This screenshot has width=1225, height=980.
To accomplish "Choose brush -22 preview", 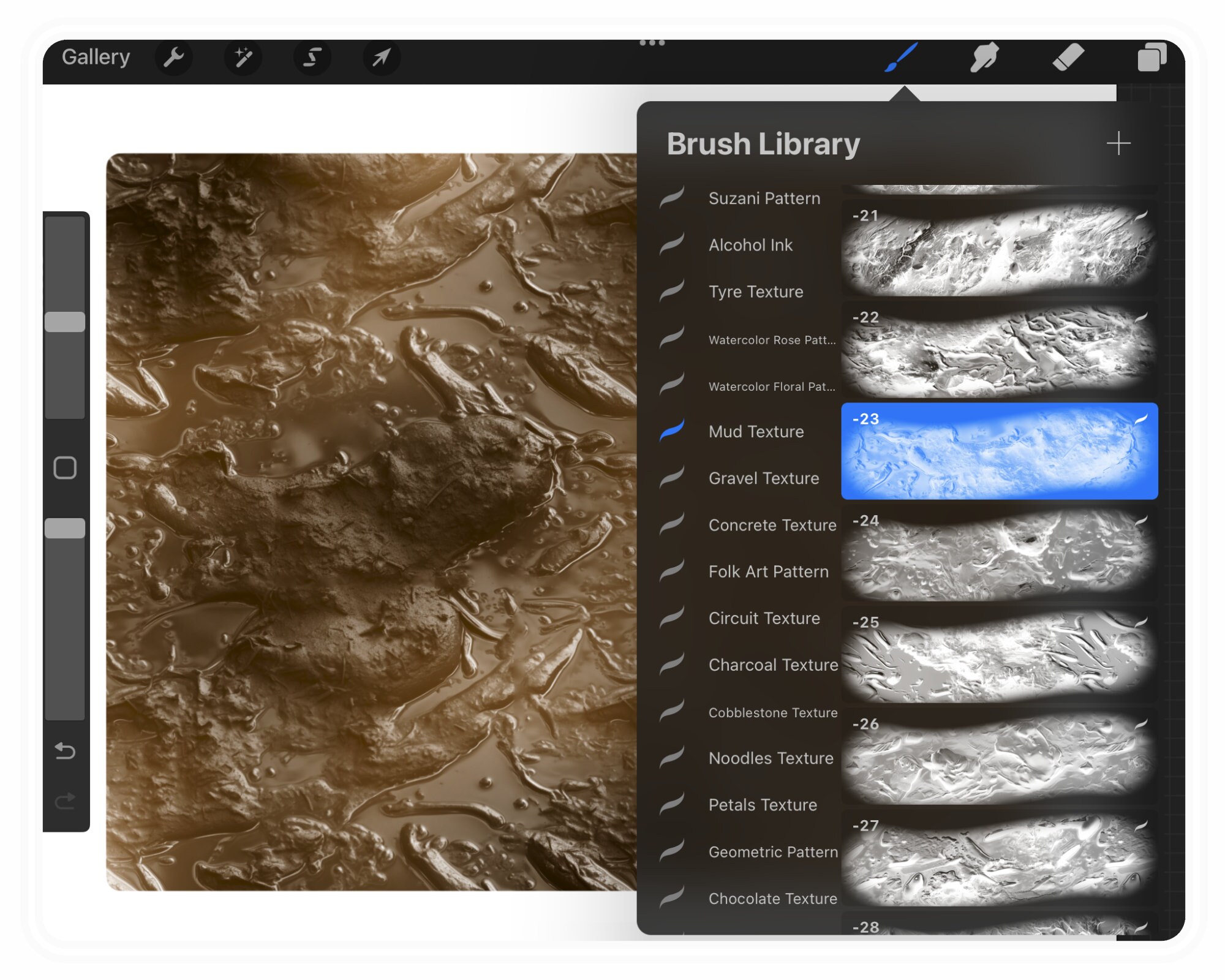I will 999,349.
